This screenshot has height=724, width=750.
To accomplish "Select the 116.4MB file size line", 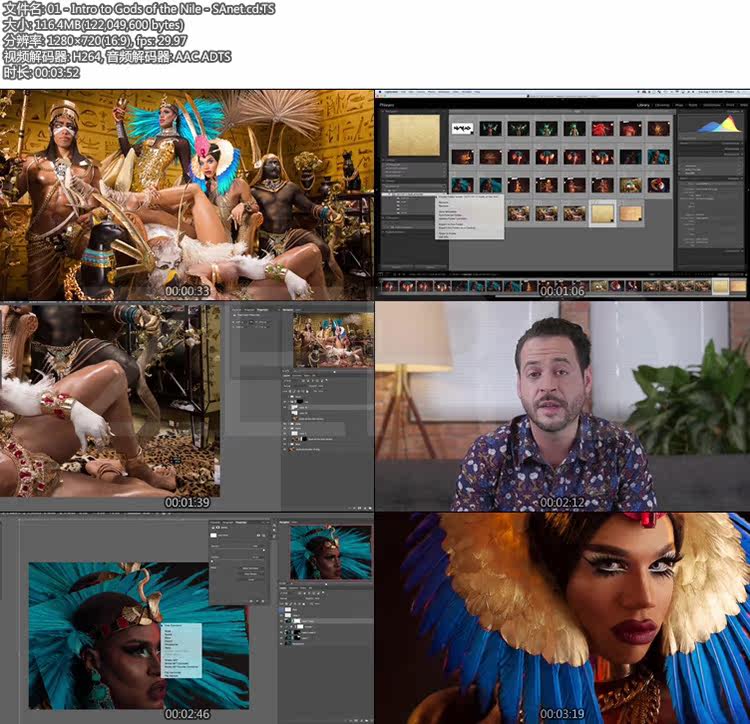I will point(93,24).
